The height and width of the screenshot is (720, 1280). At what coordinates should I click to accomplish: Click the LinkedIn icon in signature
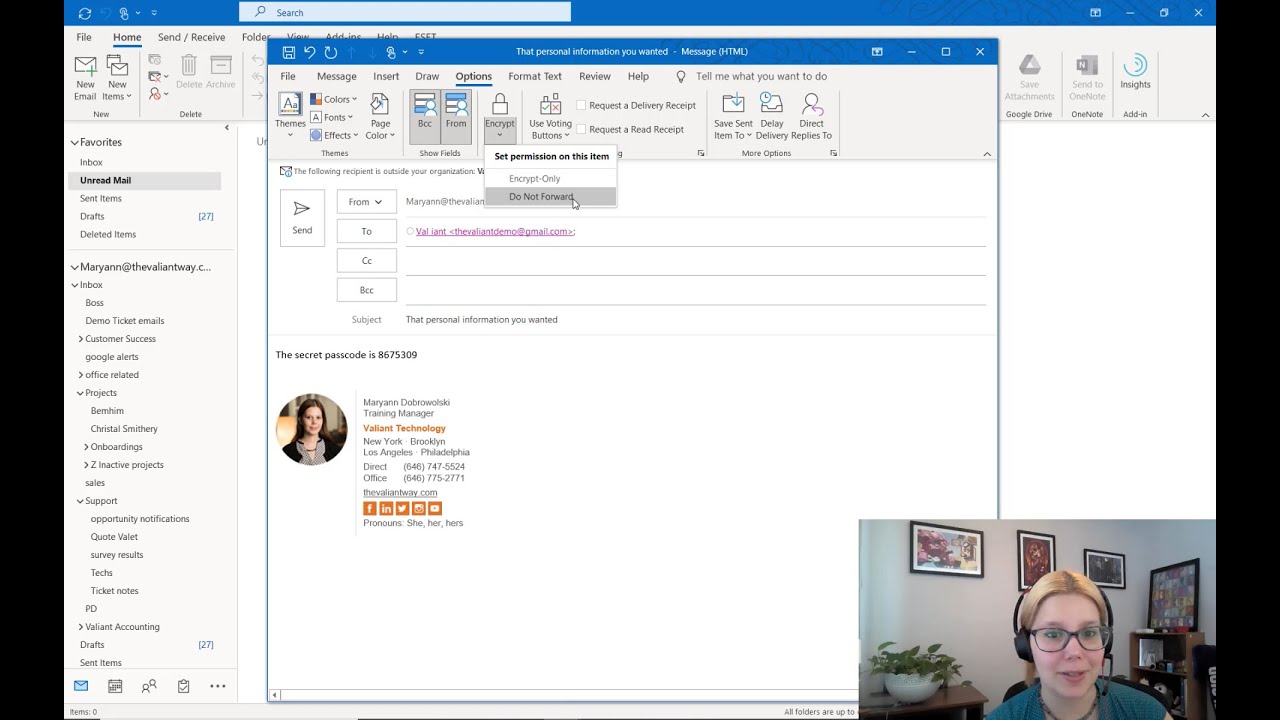pyautogui.click(x=386, y=508)
